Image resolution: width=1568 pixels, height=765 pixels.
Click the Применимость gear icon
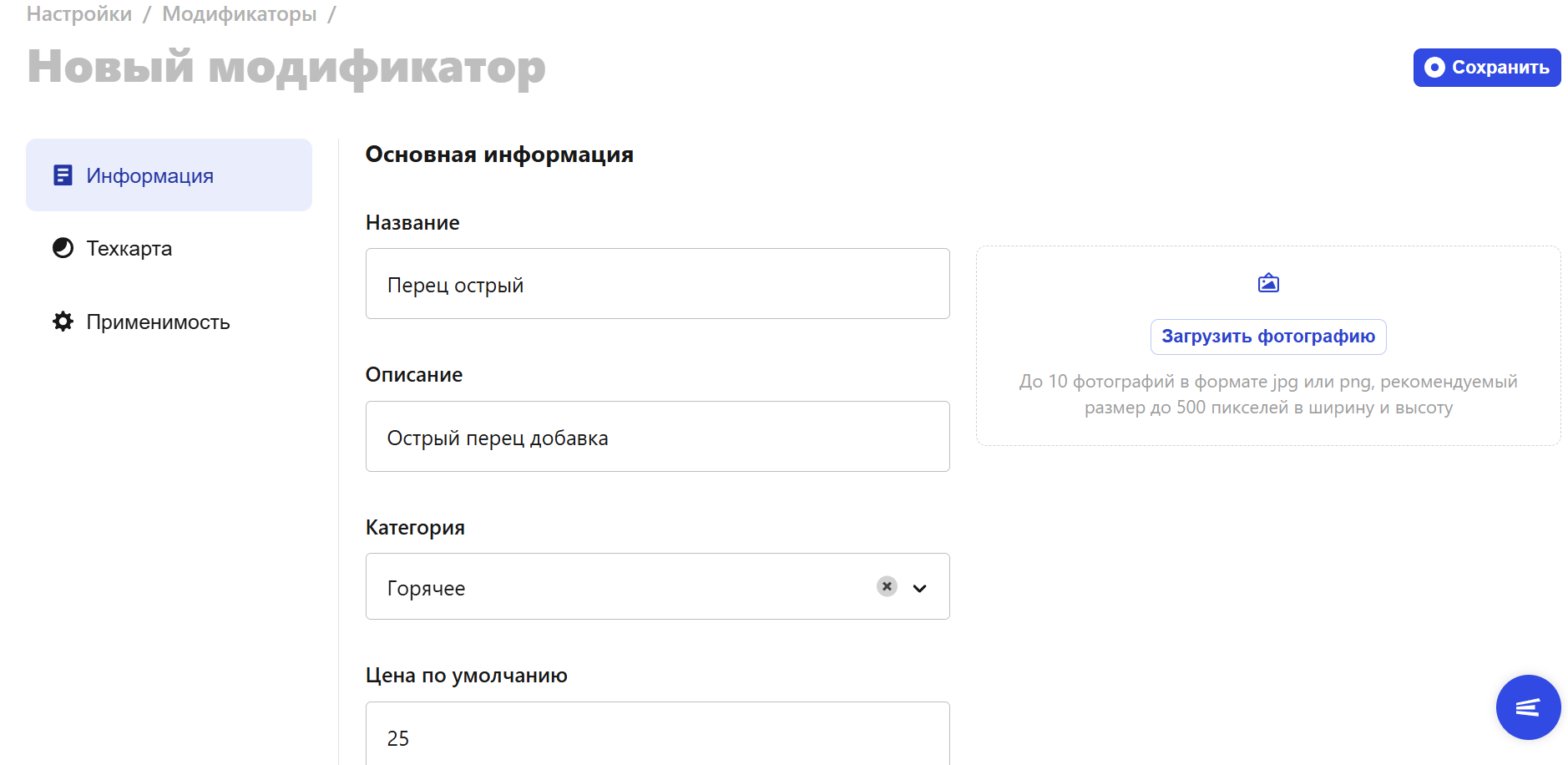(63, 322)
